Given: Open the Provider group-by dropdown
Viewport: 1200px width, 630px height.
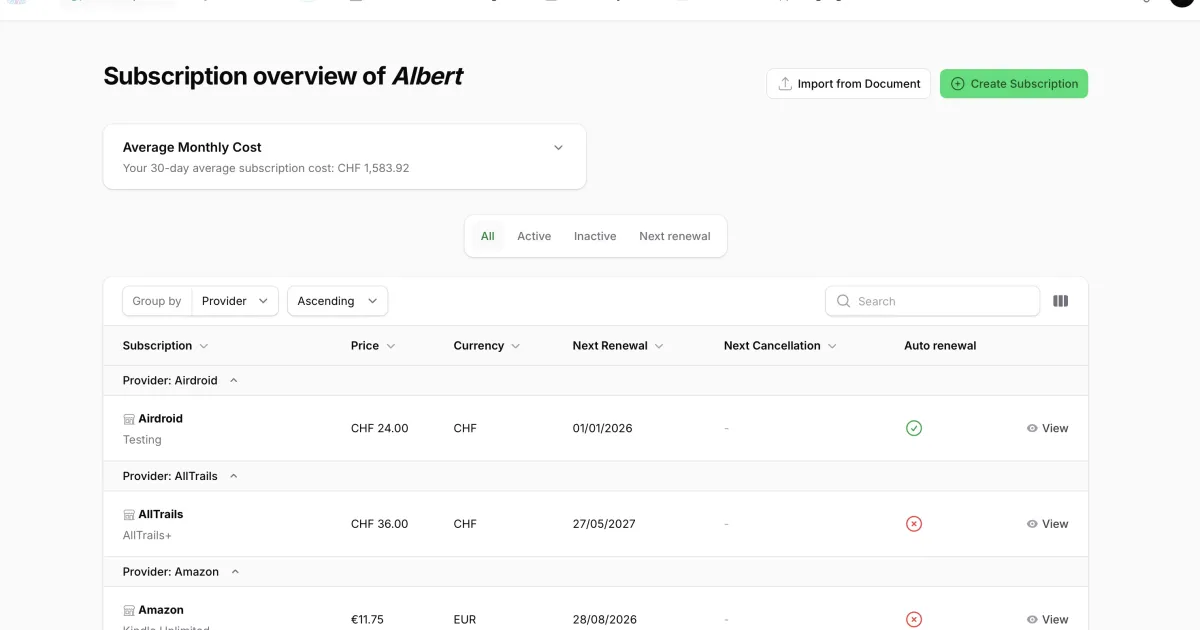Looking at the screenshot, I should (235, 301).
